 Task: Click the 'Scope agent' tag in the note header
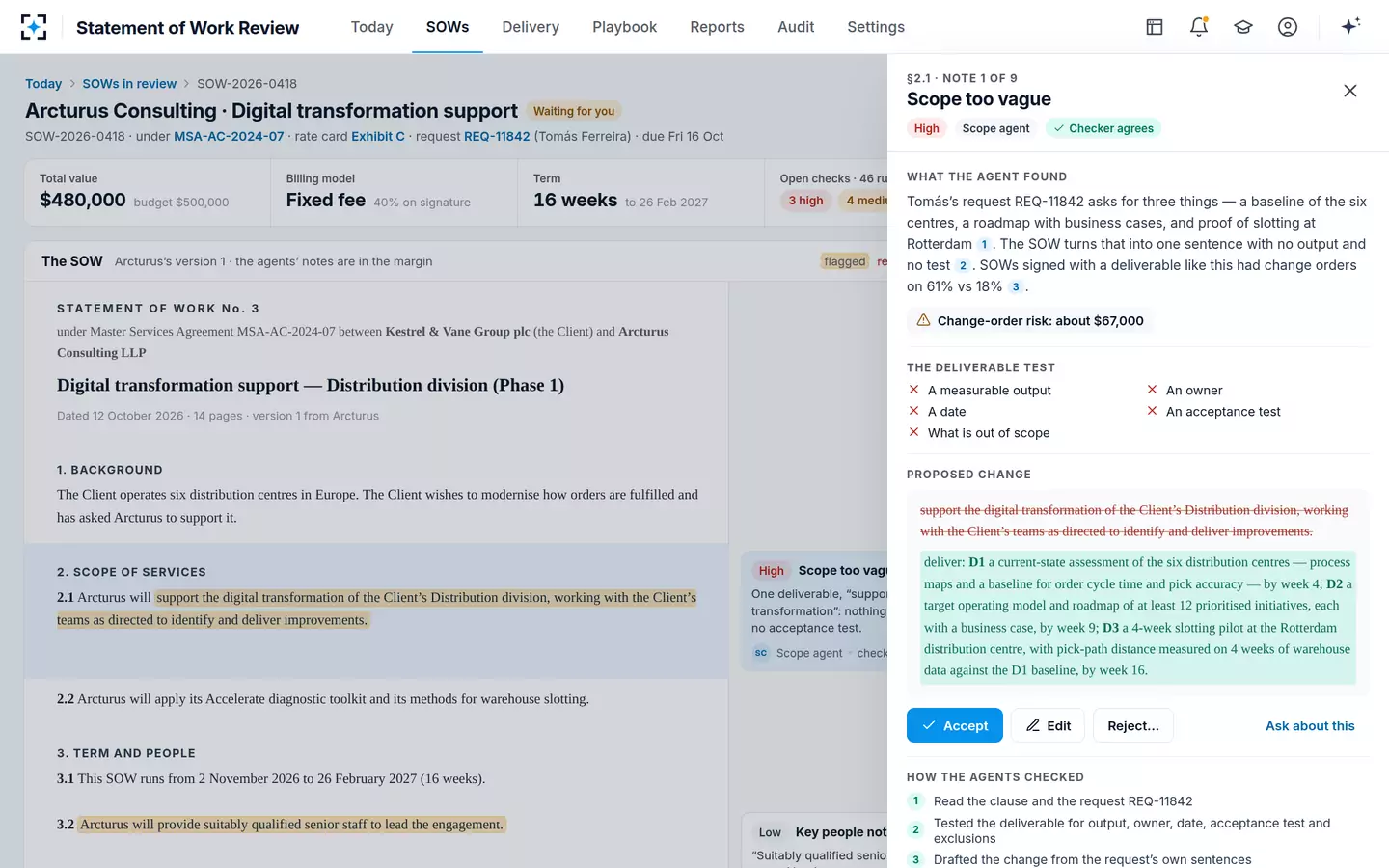pyautogui.click(x=995, y=128)
